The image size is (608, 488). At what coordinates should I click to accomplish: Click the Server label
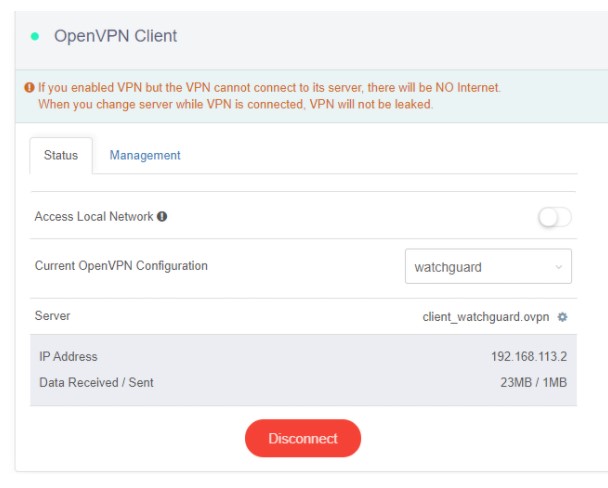pos(52,316)
